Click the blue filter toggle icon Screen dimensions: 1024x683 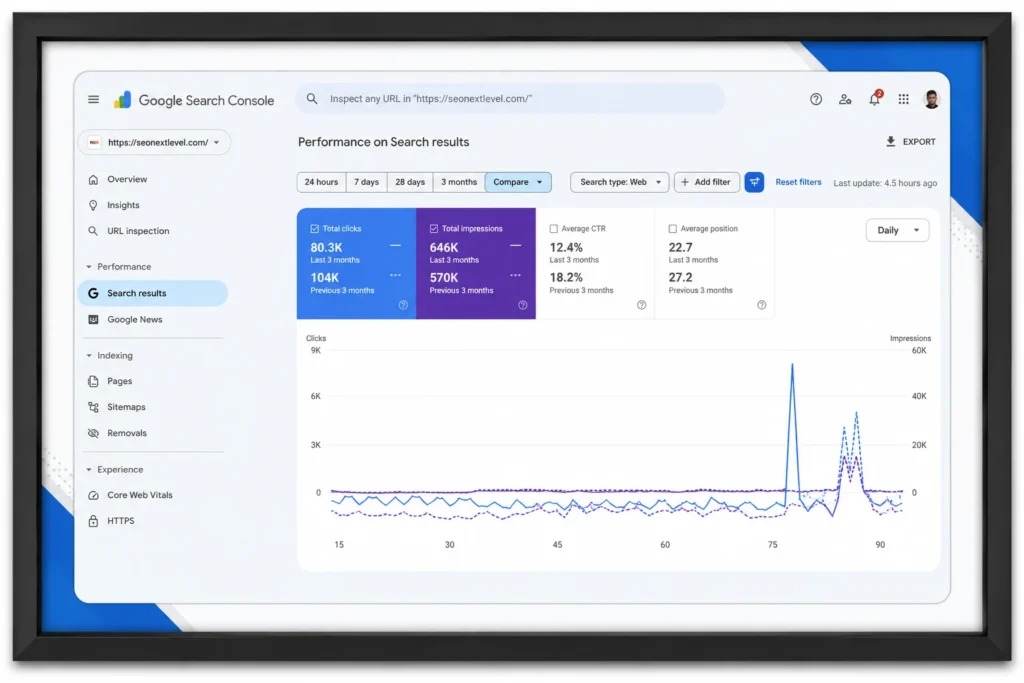754,182
